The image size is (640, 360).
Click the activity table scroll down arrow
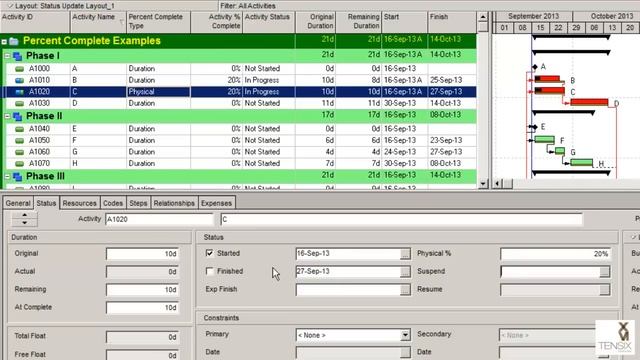(x=483, y=184)
